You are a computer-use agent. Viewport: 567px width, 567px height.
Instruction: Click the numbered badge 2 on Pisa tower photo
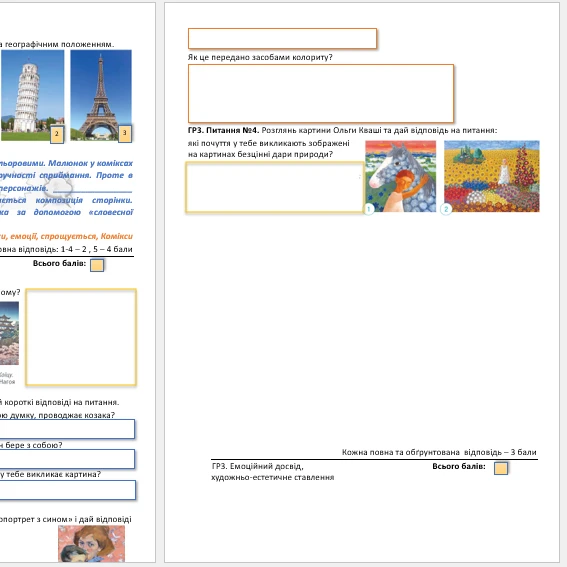57,134
